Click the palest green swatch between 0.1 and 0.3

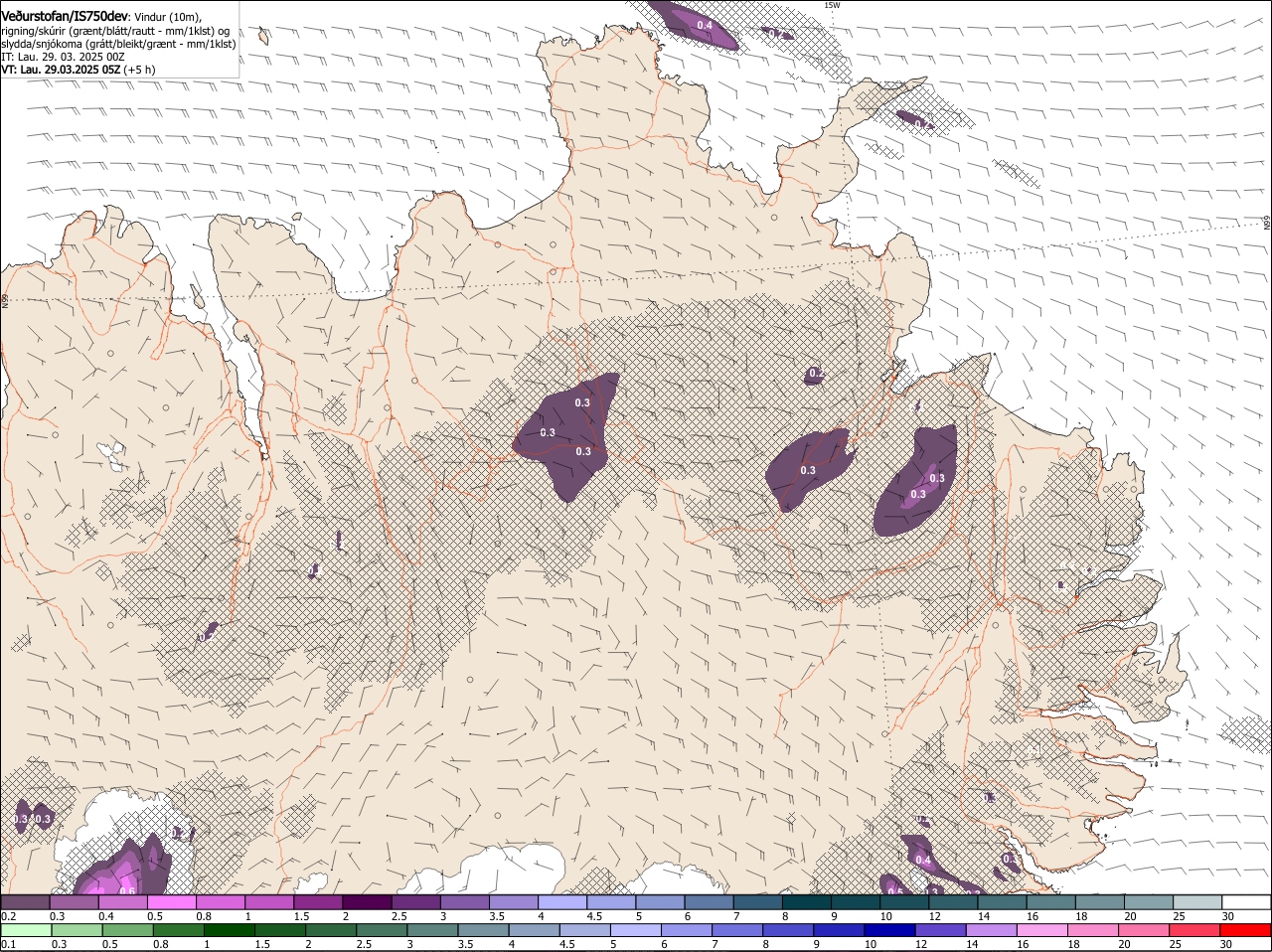[x=26, y=930]
